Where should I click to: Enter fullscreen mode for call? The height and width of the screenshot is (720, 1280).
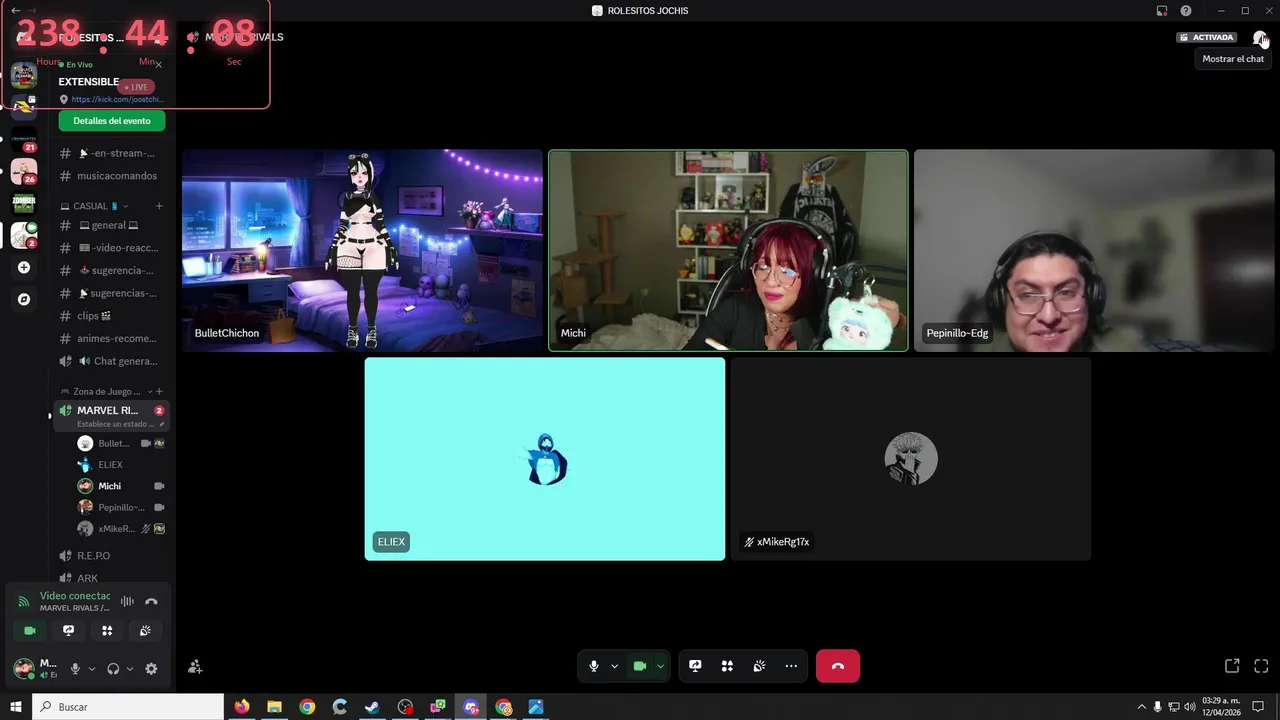tap(1261, 666)
